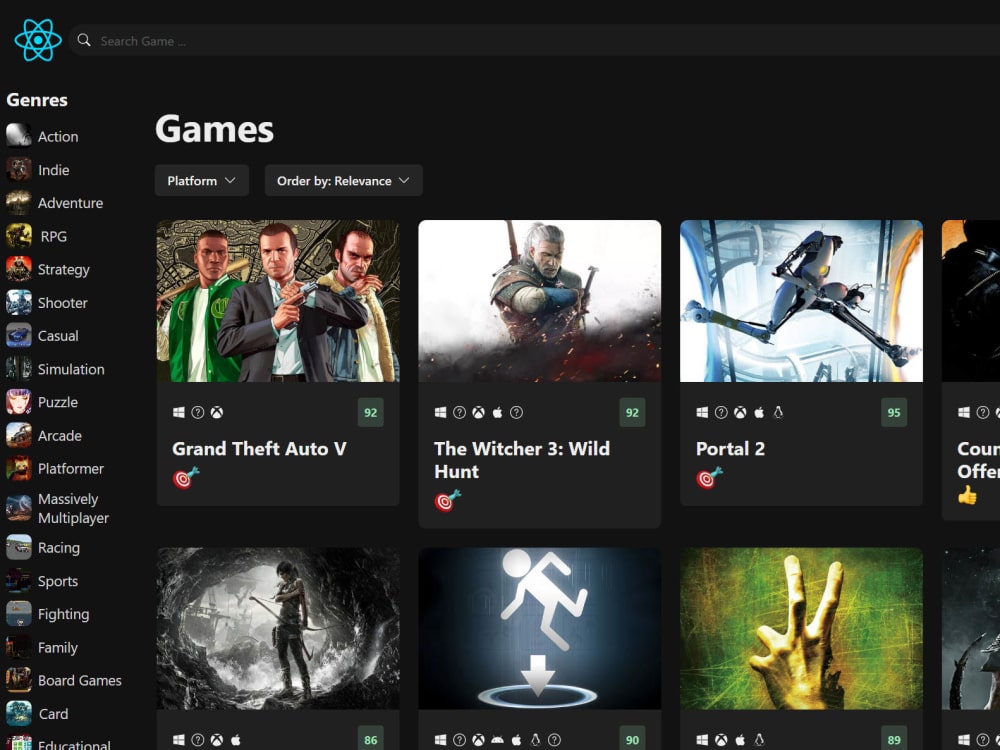Click the 95 score badge on Portal 2
Image resolution: width=1000 pixels, height=750 pixels.
pos(893,413)
